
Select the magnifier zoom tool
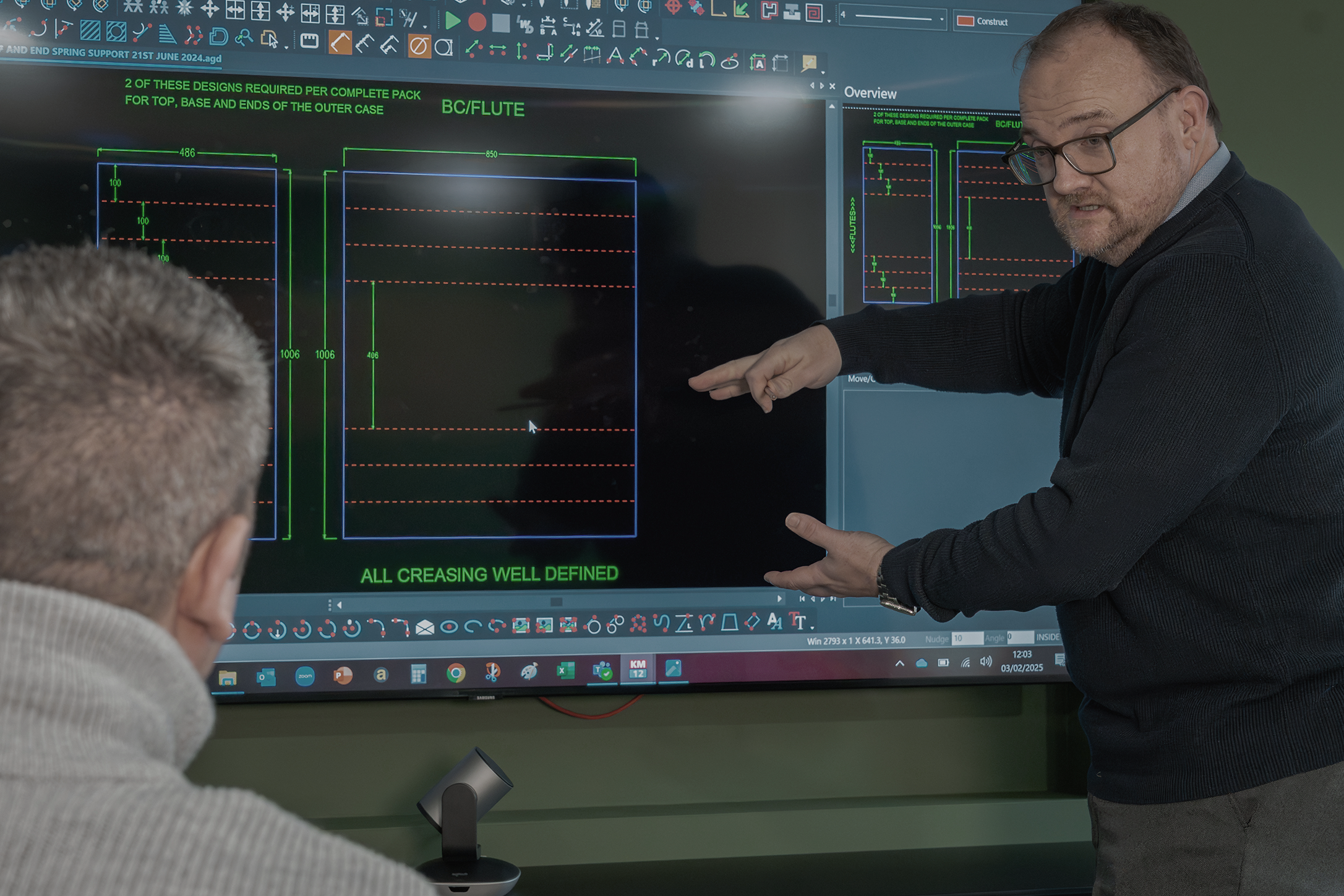(x=244, y=38)
